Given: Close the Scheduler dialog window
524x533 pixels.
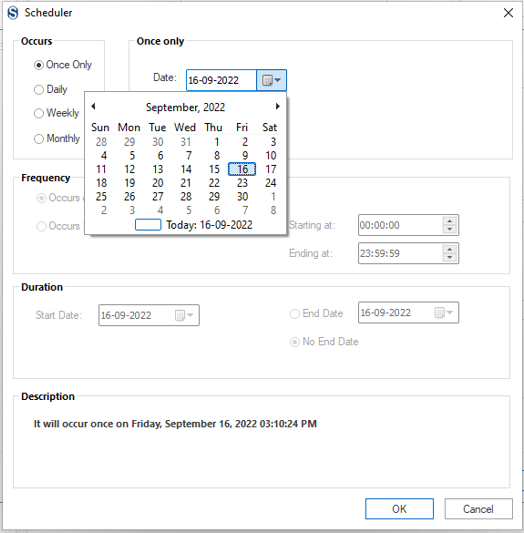Looking at the screenshot, I should pyautogui.click(x=508, y=13).
